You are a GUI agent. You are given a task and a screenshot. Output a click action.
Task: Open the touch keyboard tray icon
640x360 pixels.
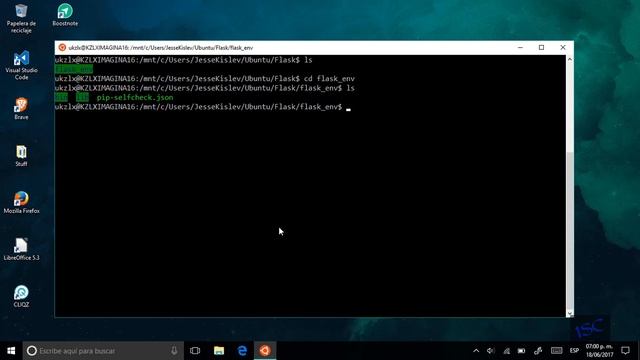(x=556, y=351)
